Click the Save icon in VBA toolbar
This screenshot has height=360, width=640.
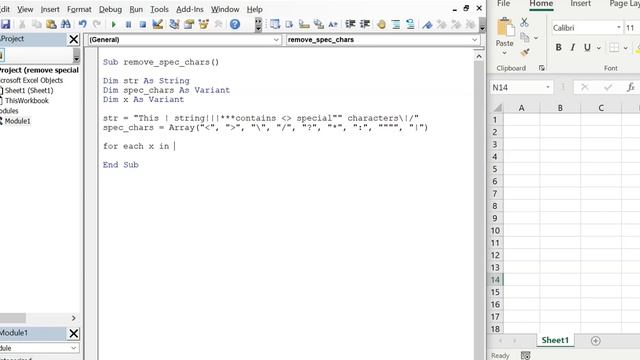click(5, 24)
